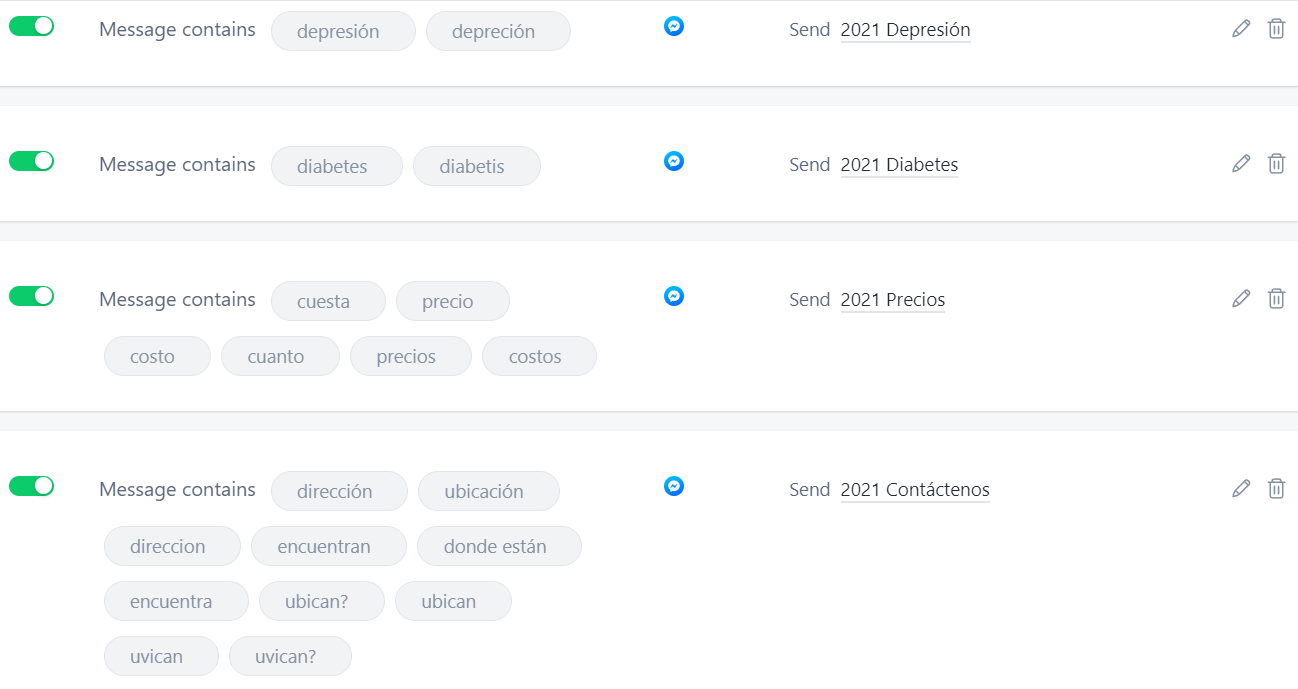The image size is (1298, 689).
Task: Delete the 2021 Depresión keyword rule
Action: tap(1276, 29)
